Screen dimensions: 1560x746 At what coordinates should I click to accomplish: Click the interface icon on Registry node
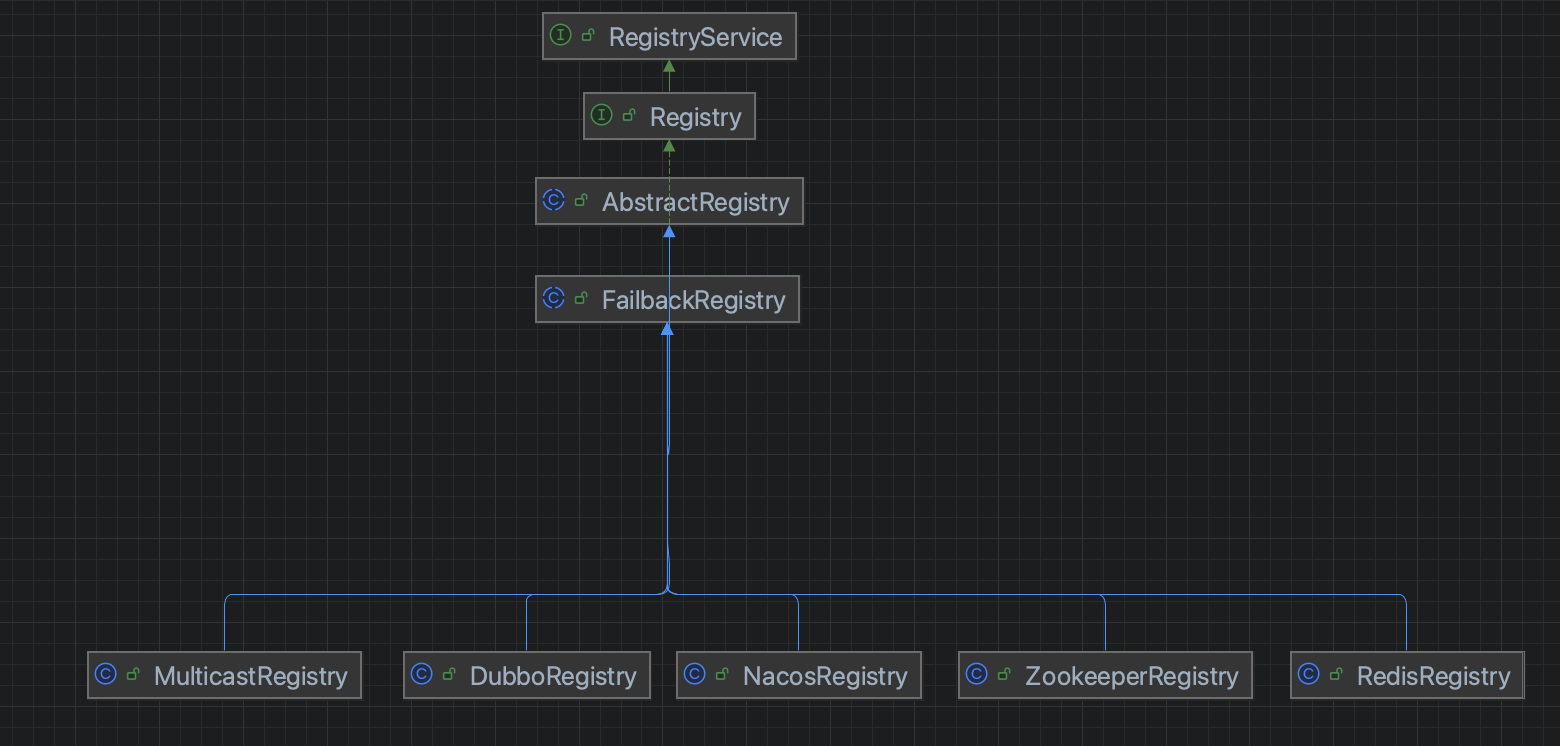[x=602, y=116]
